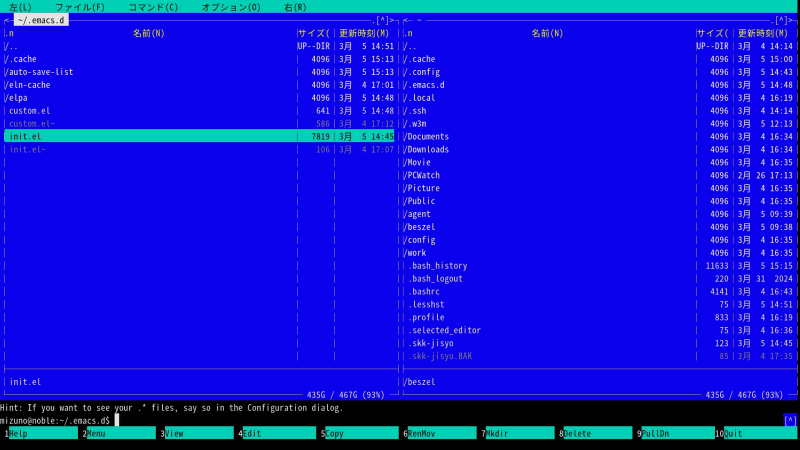
Task: Open the オプション(O) menu
Action: [x=231, y=7]
